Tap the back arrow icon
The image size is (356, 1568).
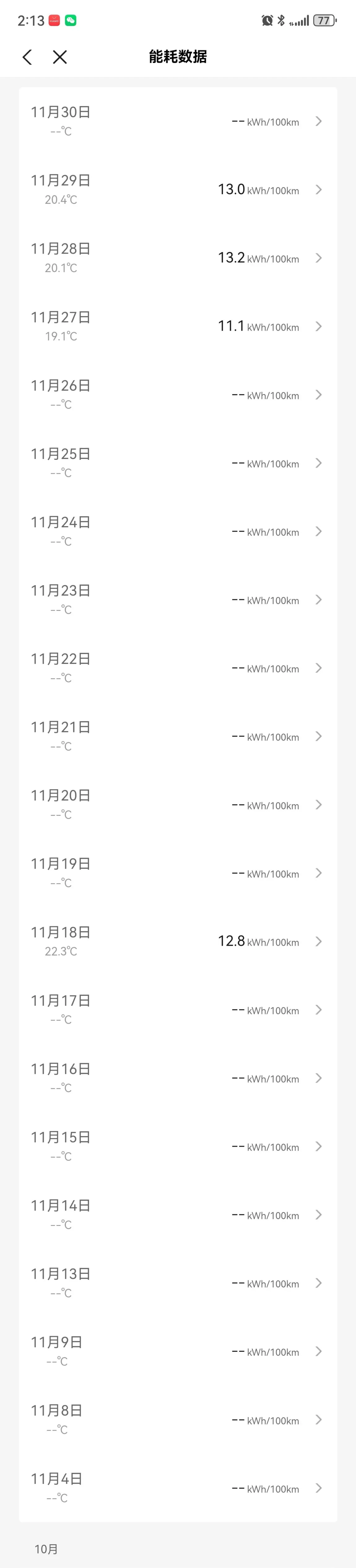point(28,57)
